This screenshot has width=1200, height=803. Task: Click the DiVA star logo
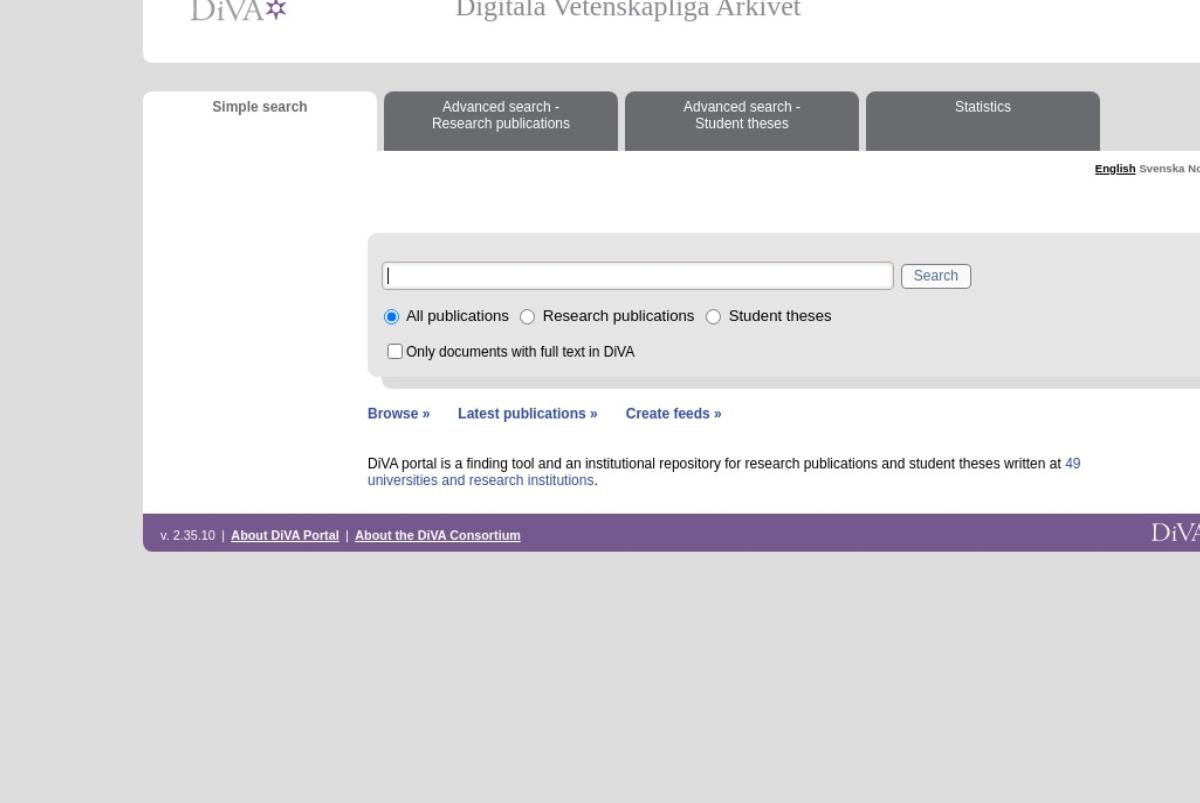tap(239, 10)
